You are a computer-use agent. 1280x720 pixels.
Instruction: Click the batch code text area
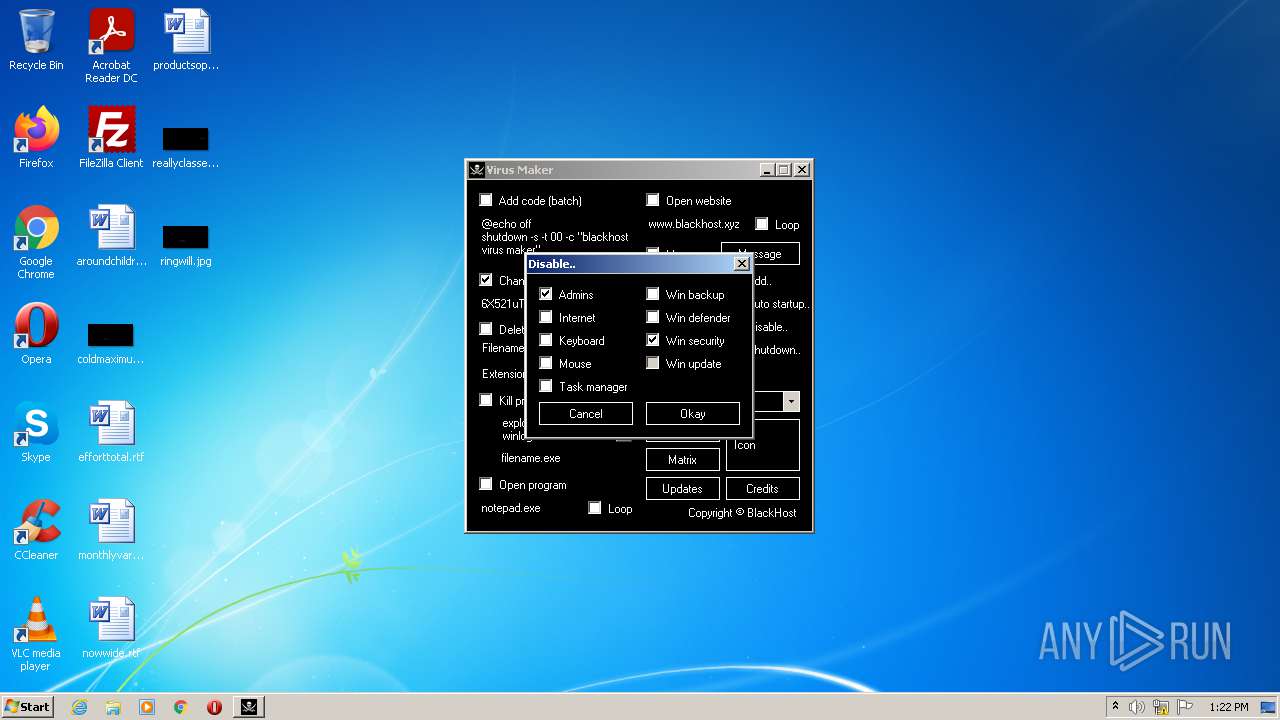pos(555,237)
